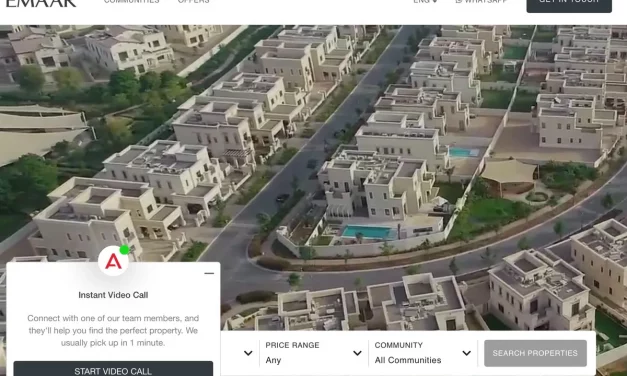This screenshot has width=627, height=376.
Task: Click the Get In Touch button
Action: pyautogui.click(x=569, y=5)
